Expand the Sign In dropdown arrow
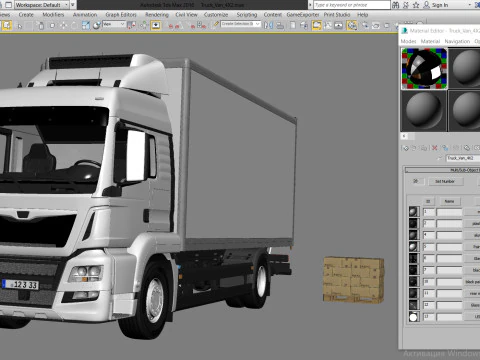 [469, 5]
